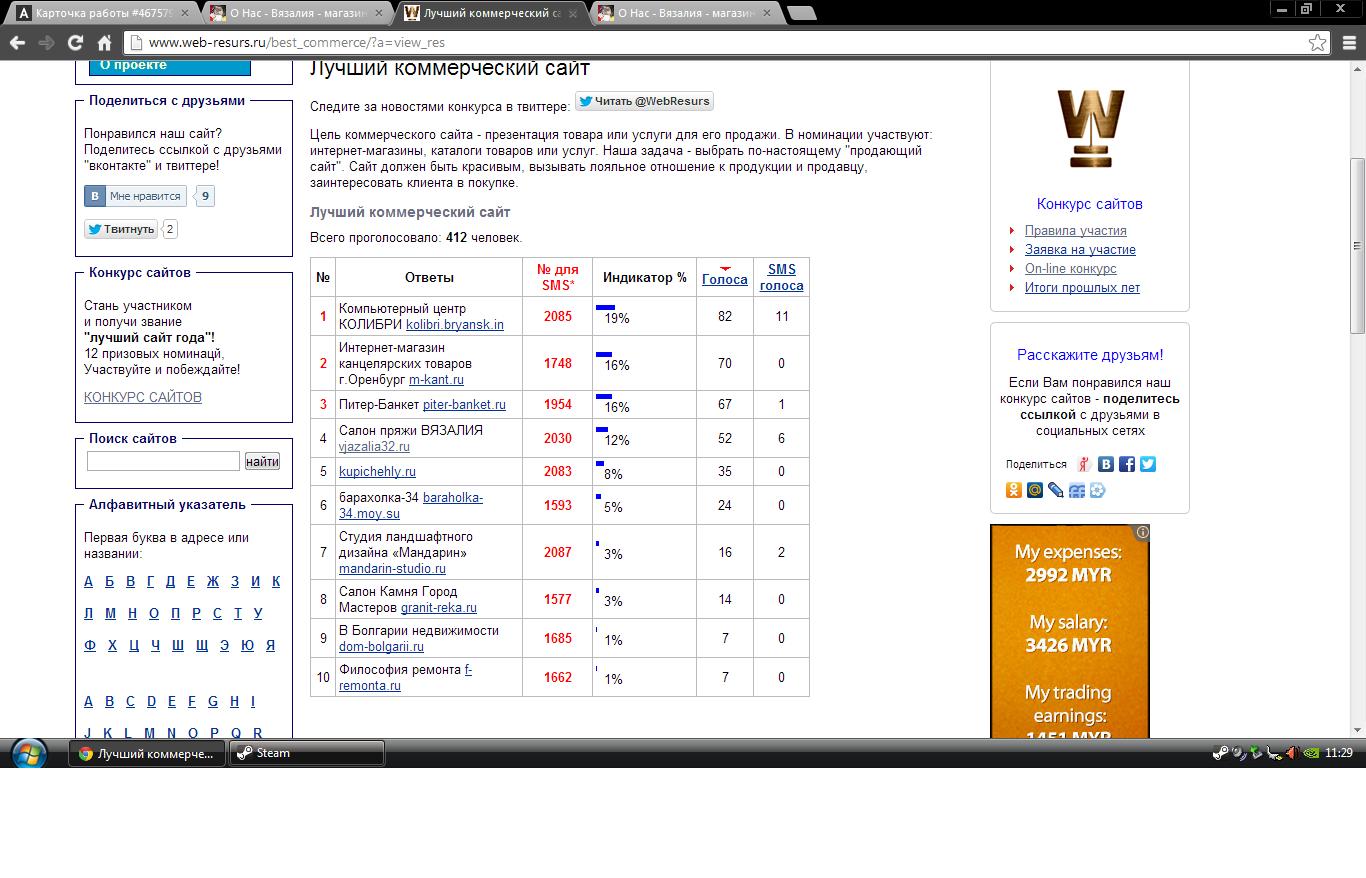Switch to second tab О Нас - Вязалия
1366x878 pixels.
tap(298, 13)
